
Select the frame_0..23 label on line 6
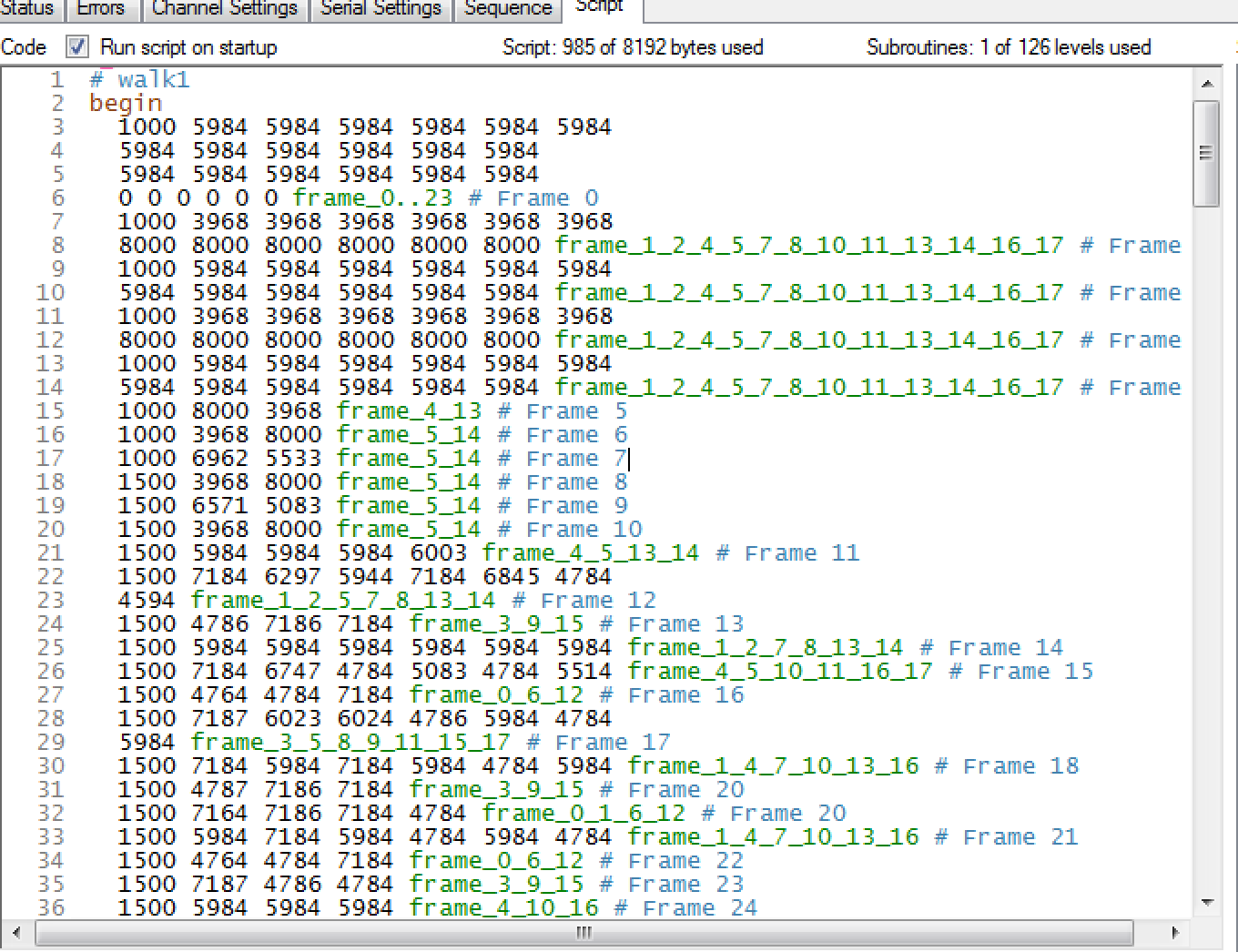click(375, 197)
